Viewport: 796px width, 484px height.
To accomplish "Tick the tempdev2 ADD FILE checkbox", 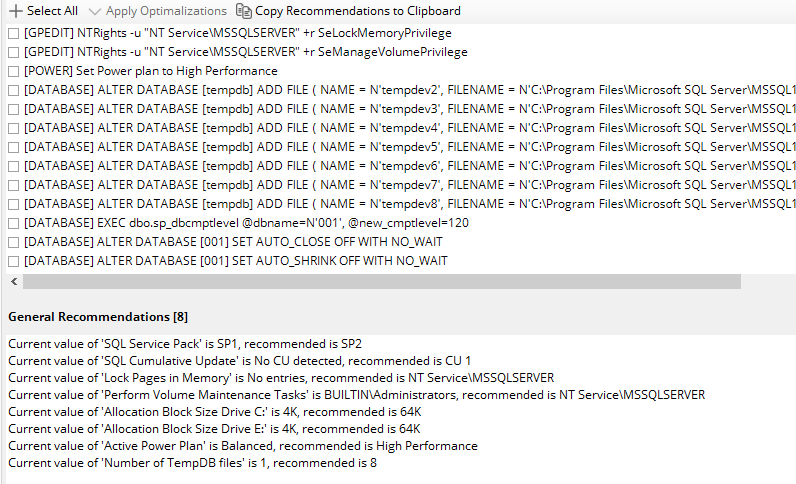I will 14,90.
